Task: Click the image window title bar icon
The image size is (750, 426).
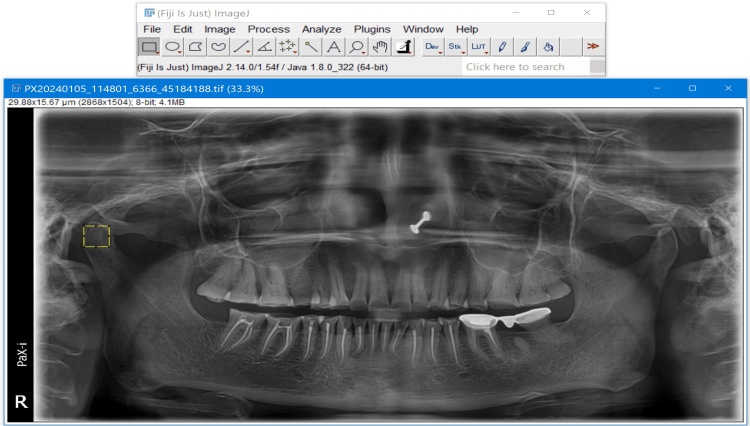Action: pyautogui.click(x=17, y=88)
